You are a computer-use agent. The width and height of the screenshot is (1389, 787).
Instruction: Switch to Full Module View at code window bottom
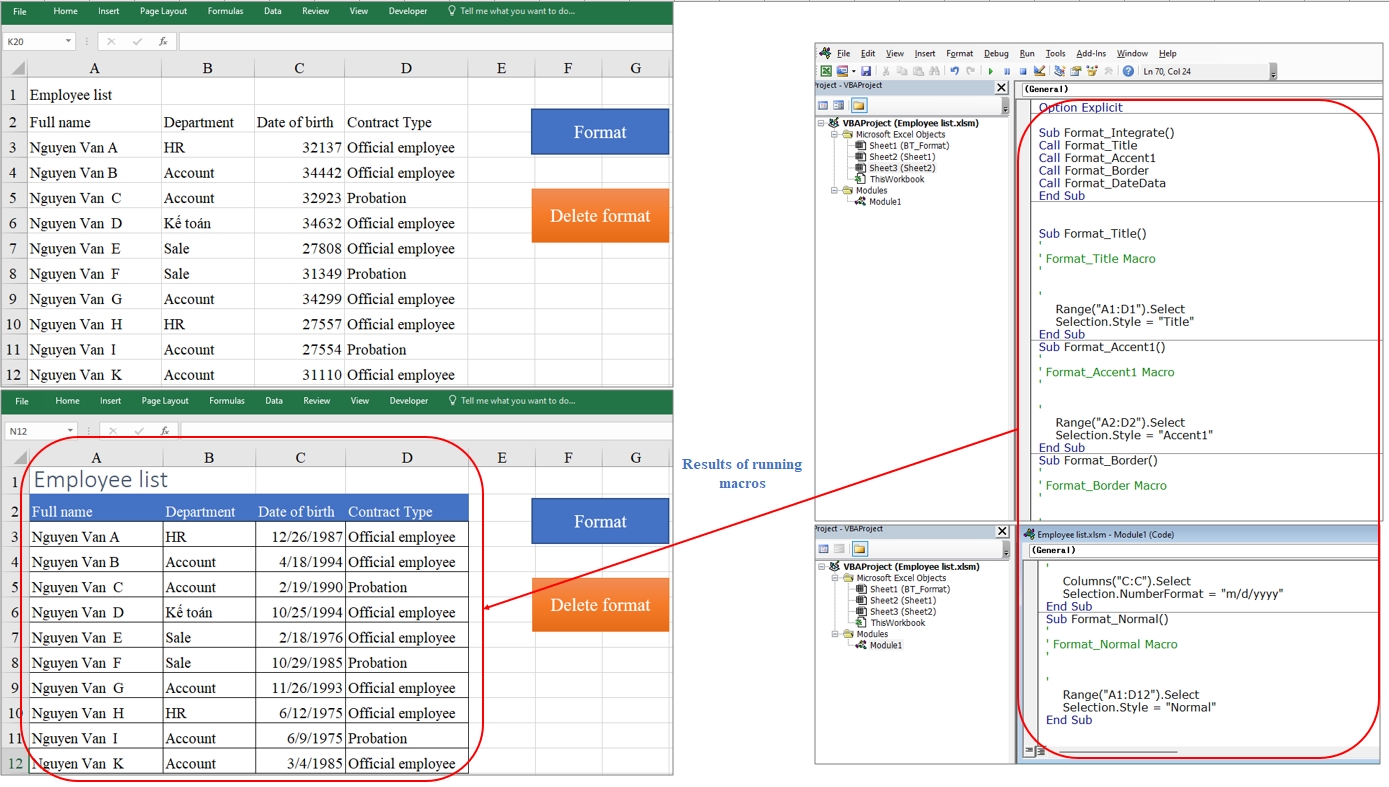pos(1040,751)
